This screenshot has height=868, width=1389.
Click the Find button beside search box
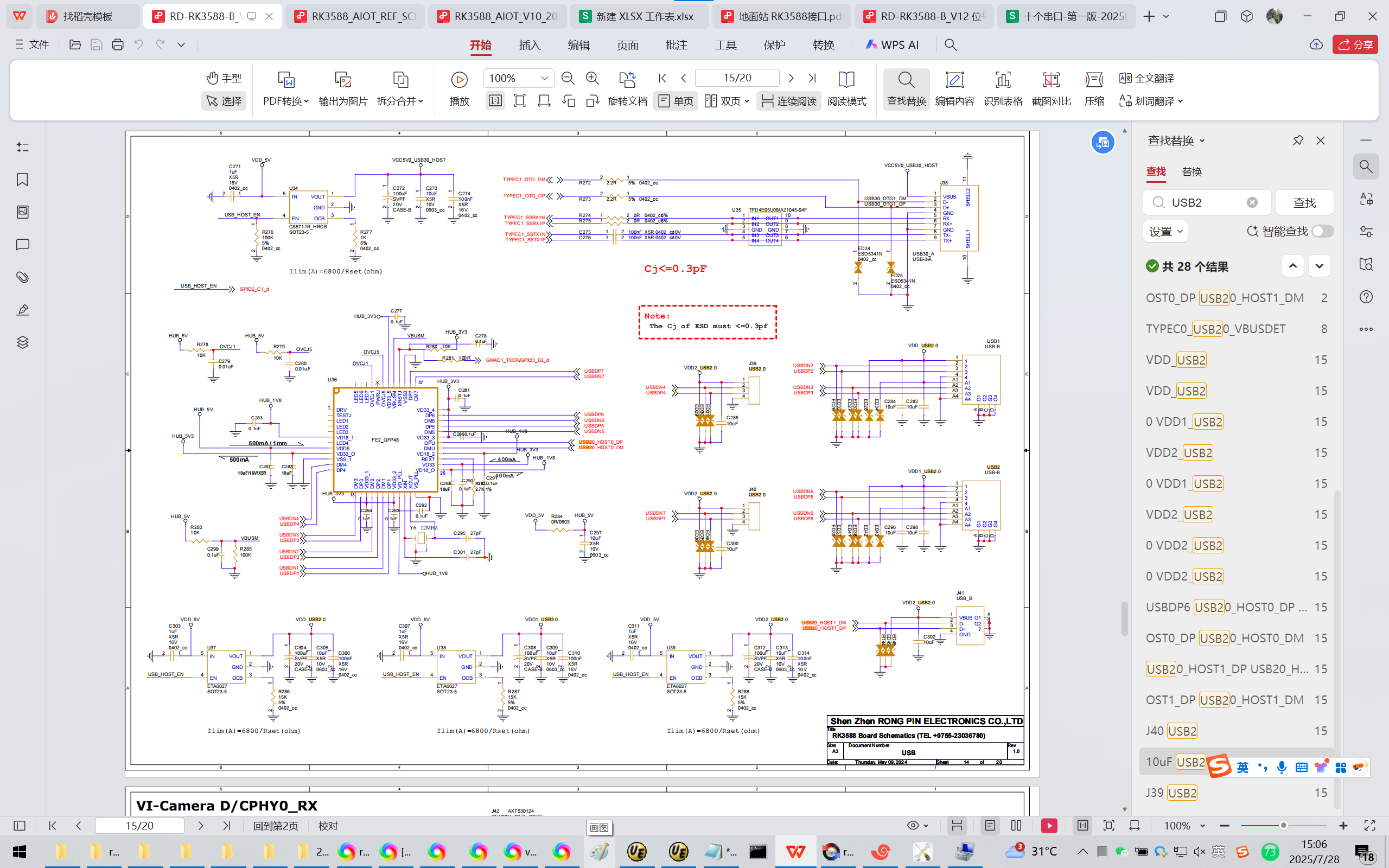[x=1304, y=203]
